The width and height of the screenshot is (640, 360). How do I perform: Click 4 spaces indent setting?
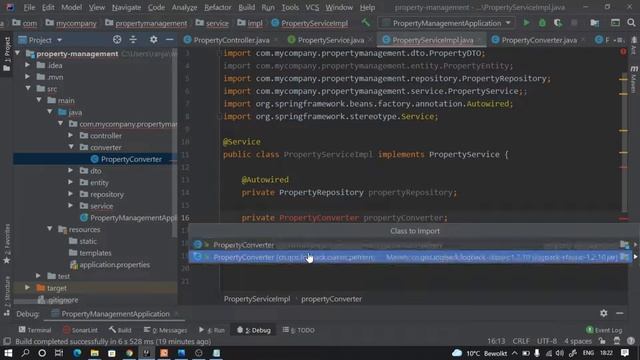[578, 341]
